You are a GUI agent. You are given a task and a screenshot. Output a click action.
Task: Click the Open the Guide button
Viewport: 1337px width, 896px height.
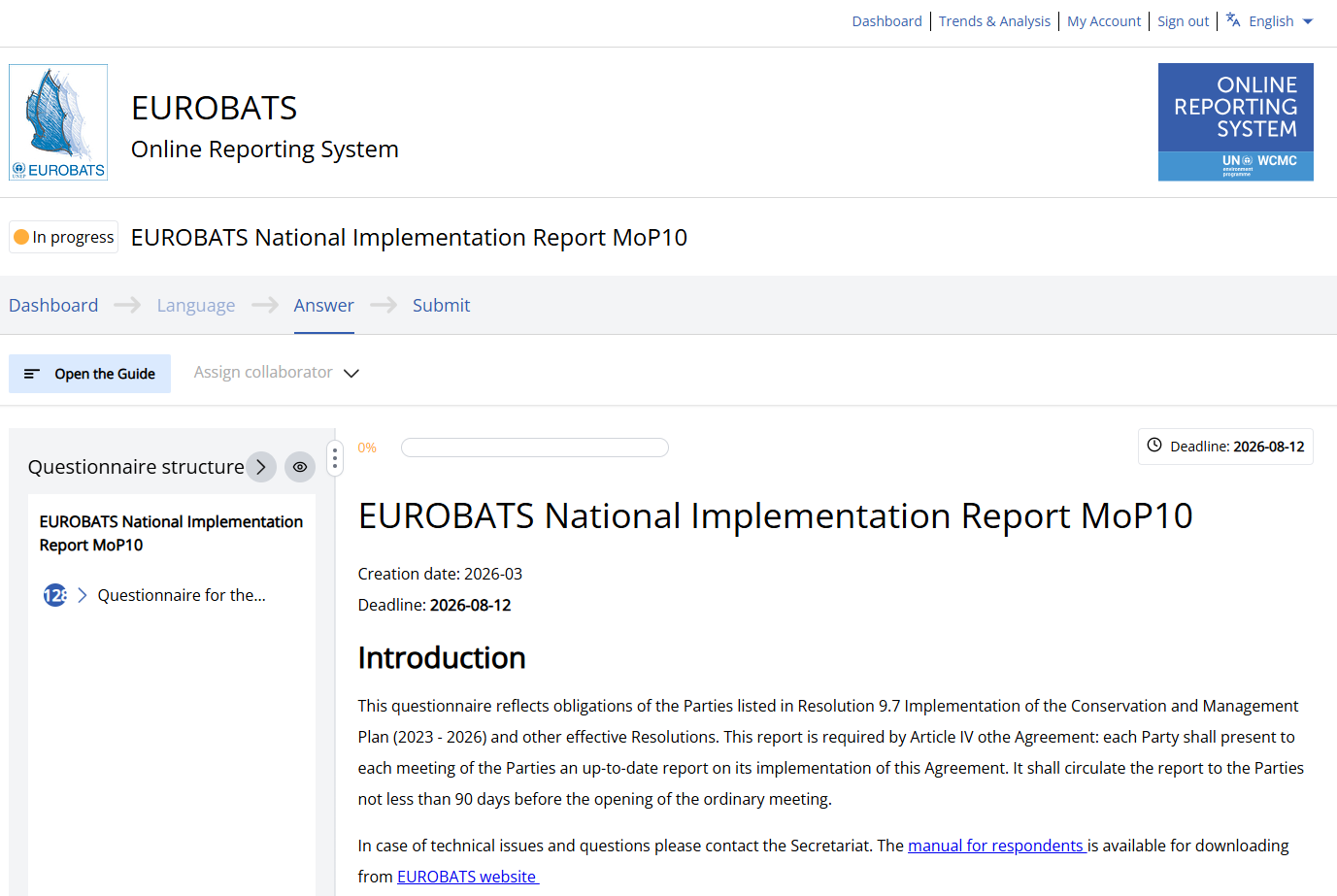click(89, 374)
